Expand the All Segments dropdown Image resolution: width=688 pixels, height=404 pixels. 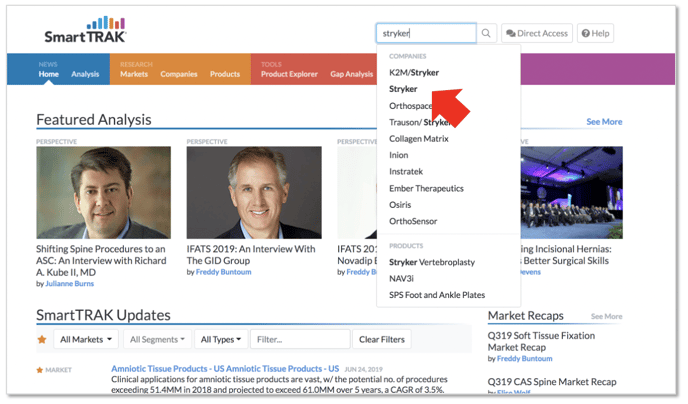pyautogui.click(x=157, y=340)
